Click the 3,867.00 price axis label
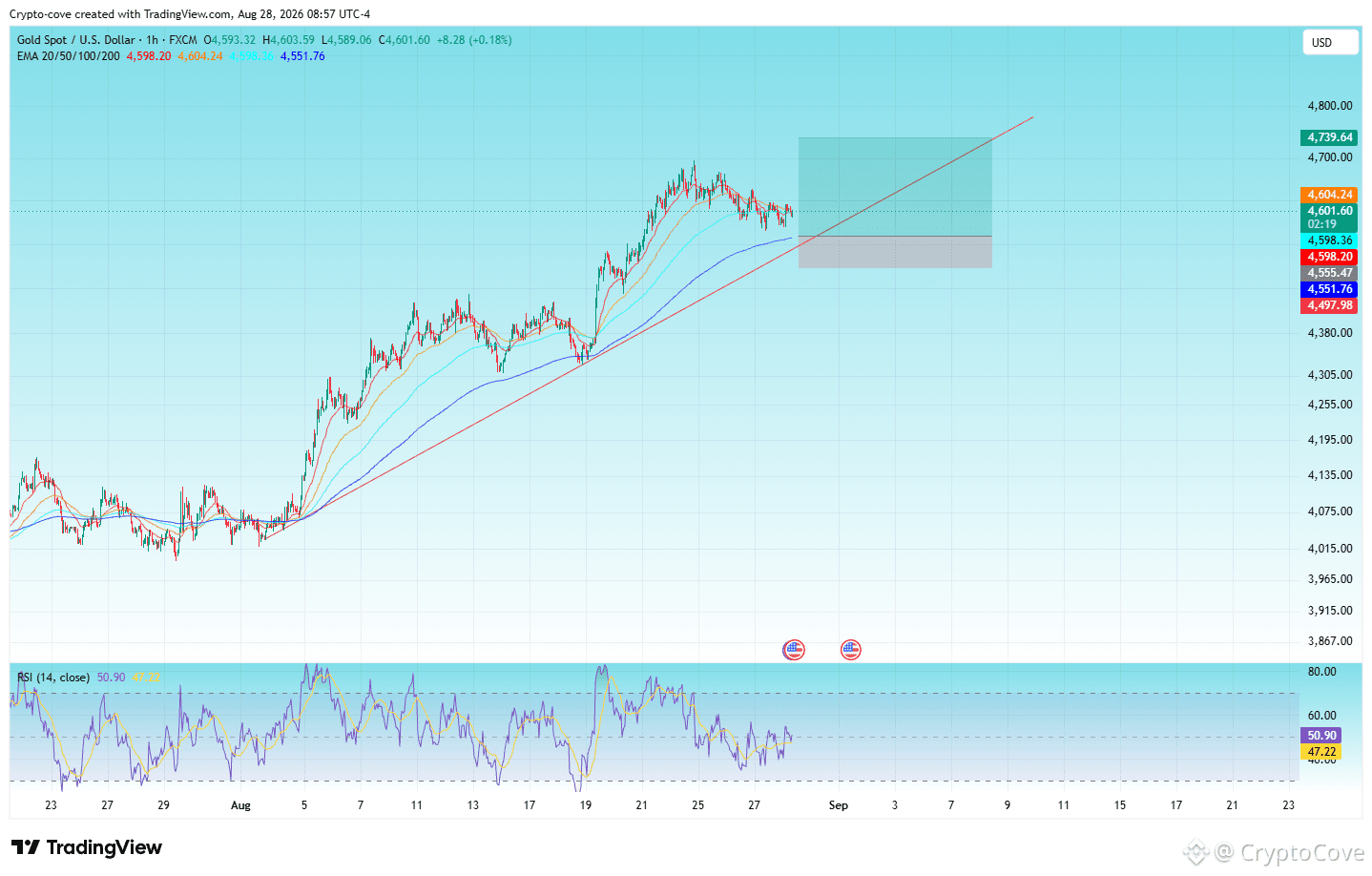1372x876 pixels. click(x=1330, y=641)
